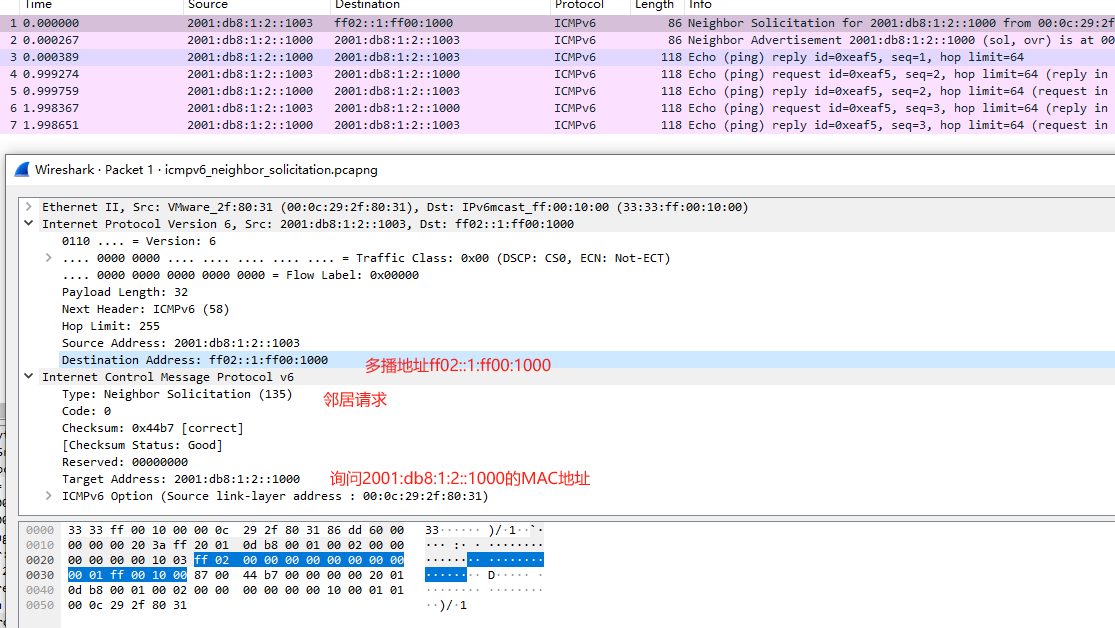
Task: Select the Target Address field line
Action: [x=180, y=479]
